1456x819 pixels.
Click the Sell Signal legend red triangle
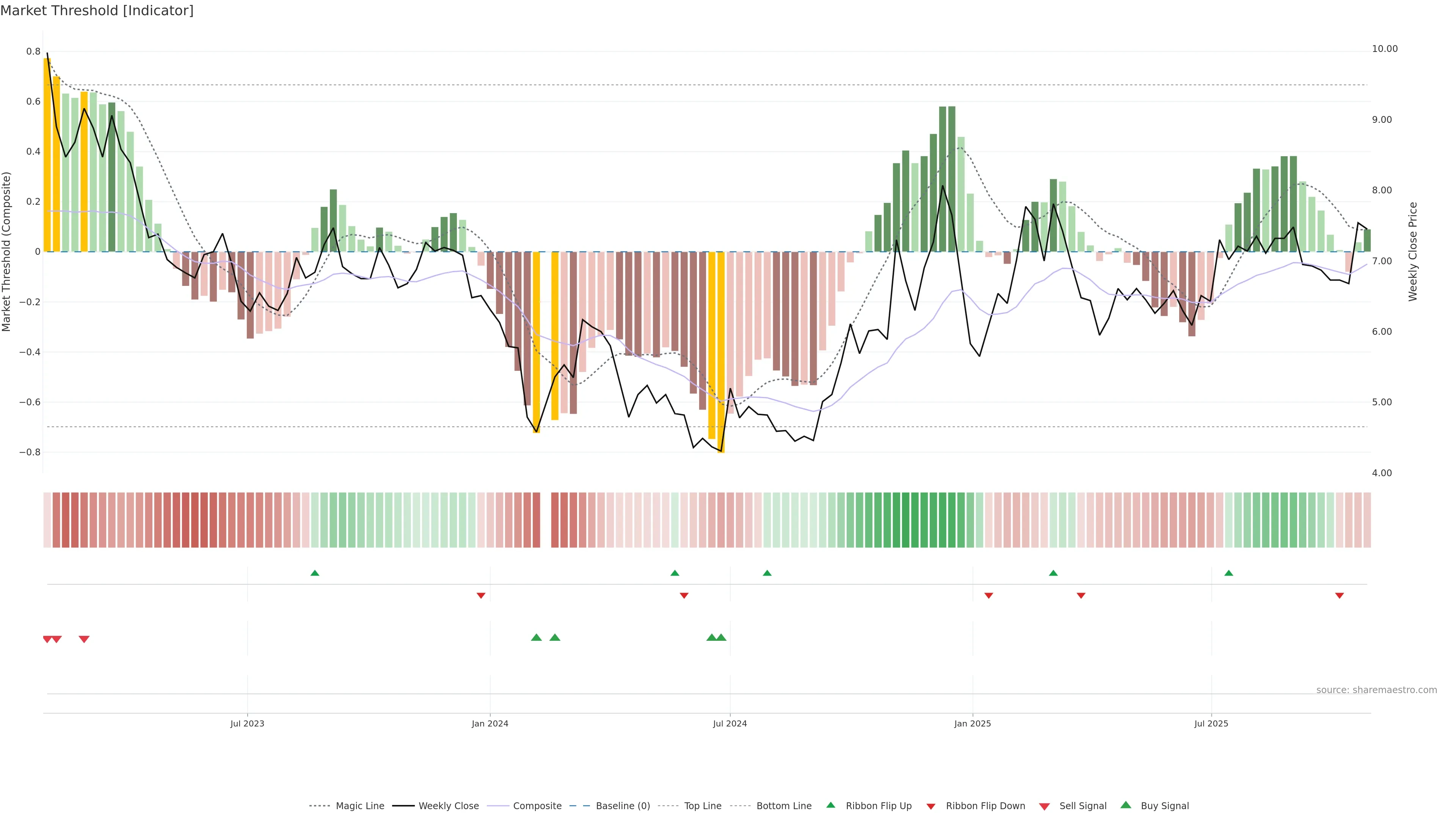point(1045,806)
